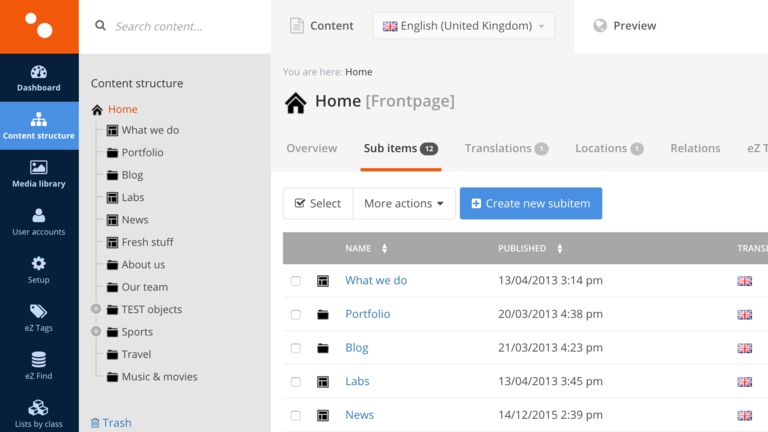The width and height of the screenshot is (768, 432).
Task: Open Portfolio link in table
Action: tap(368, 314)
